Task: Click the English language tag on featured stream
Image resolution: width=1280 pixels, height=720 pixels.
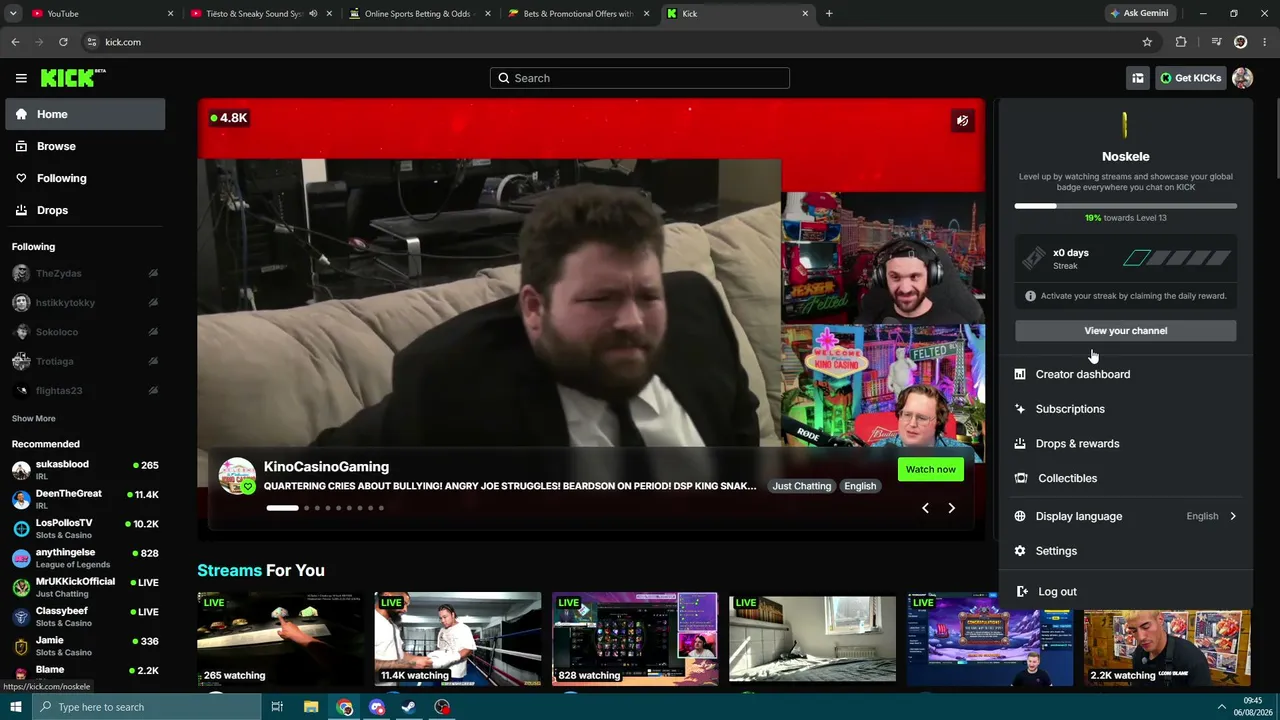Action: (860, 486)
